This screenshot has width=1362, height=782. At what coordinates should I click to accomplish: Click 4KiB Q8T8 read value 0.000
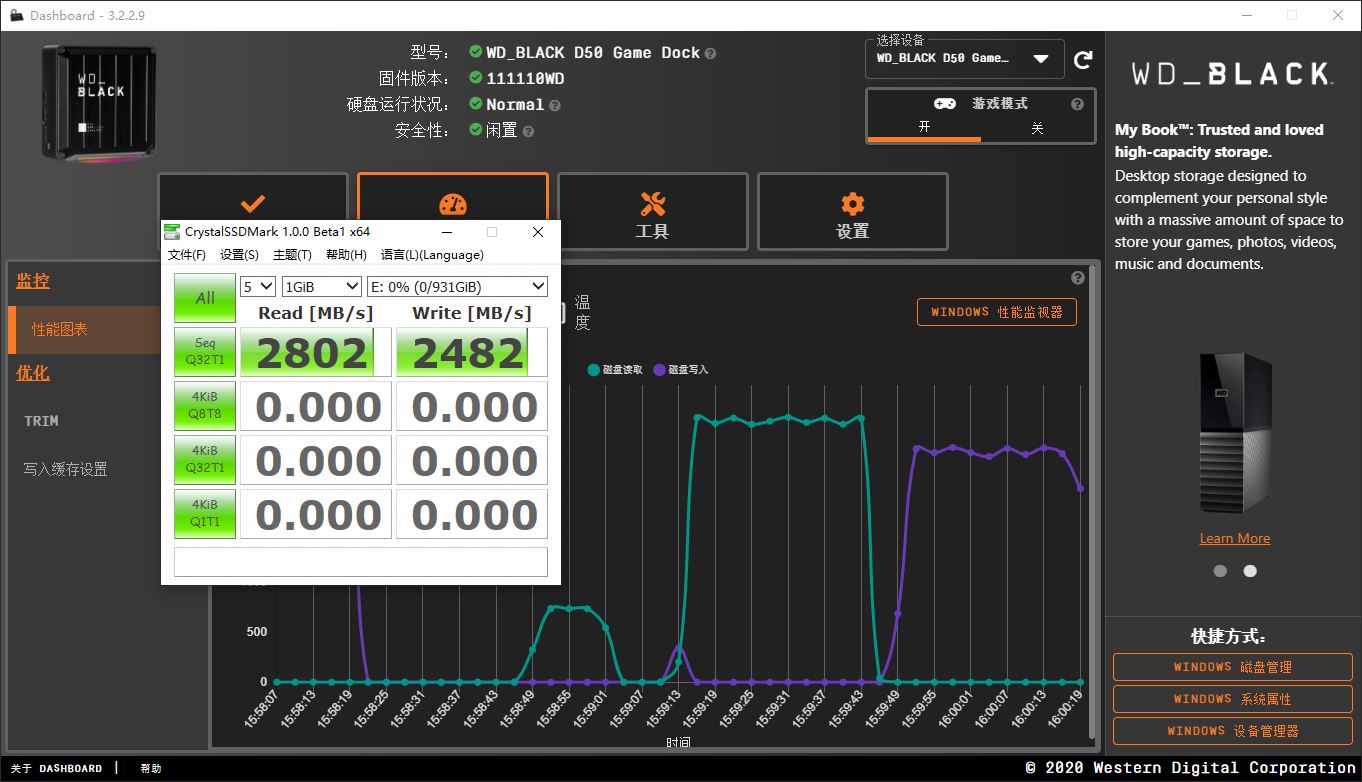pyautogui.click(x=315, y=406)
